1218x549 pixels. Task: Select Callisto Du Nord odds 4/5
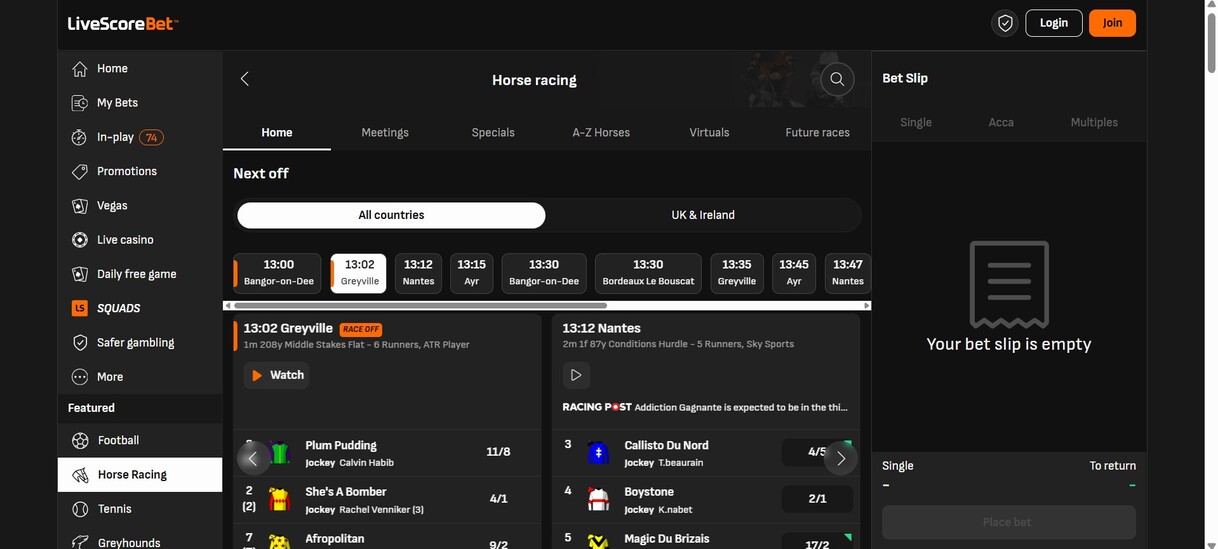(817, 453)
